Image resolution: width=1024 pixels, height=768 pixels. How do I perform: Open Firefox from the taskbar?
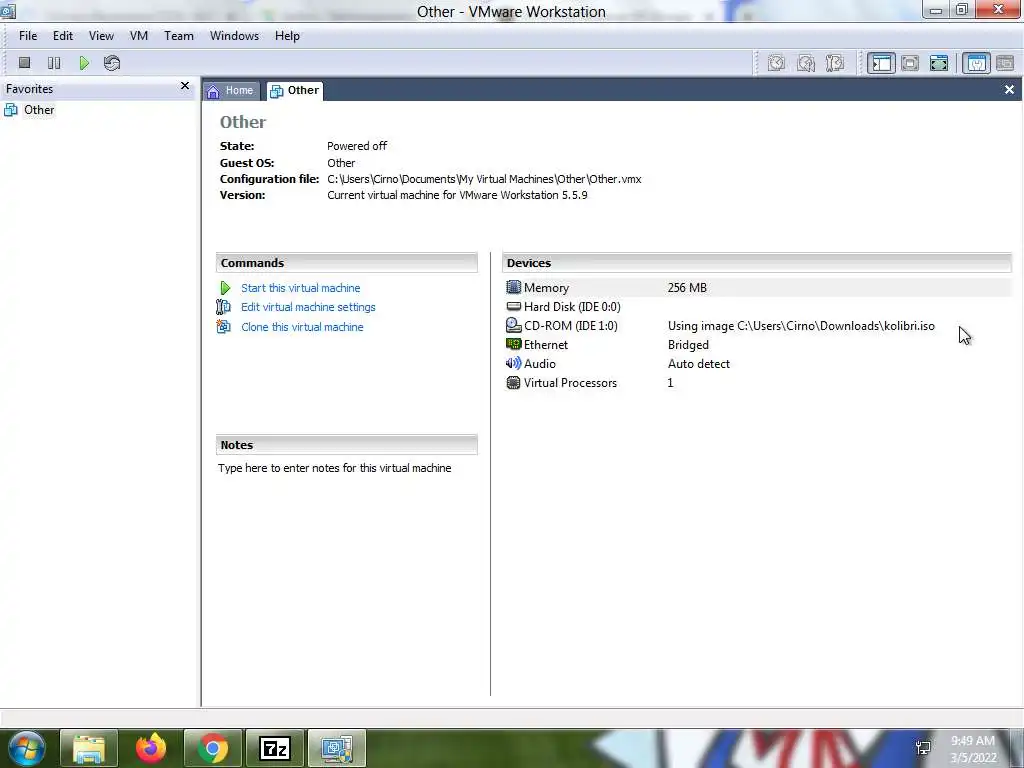tap(151, 748)
